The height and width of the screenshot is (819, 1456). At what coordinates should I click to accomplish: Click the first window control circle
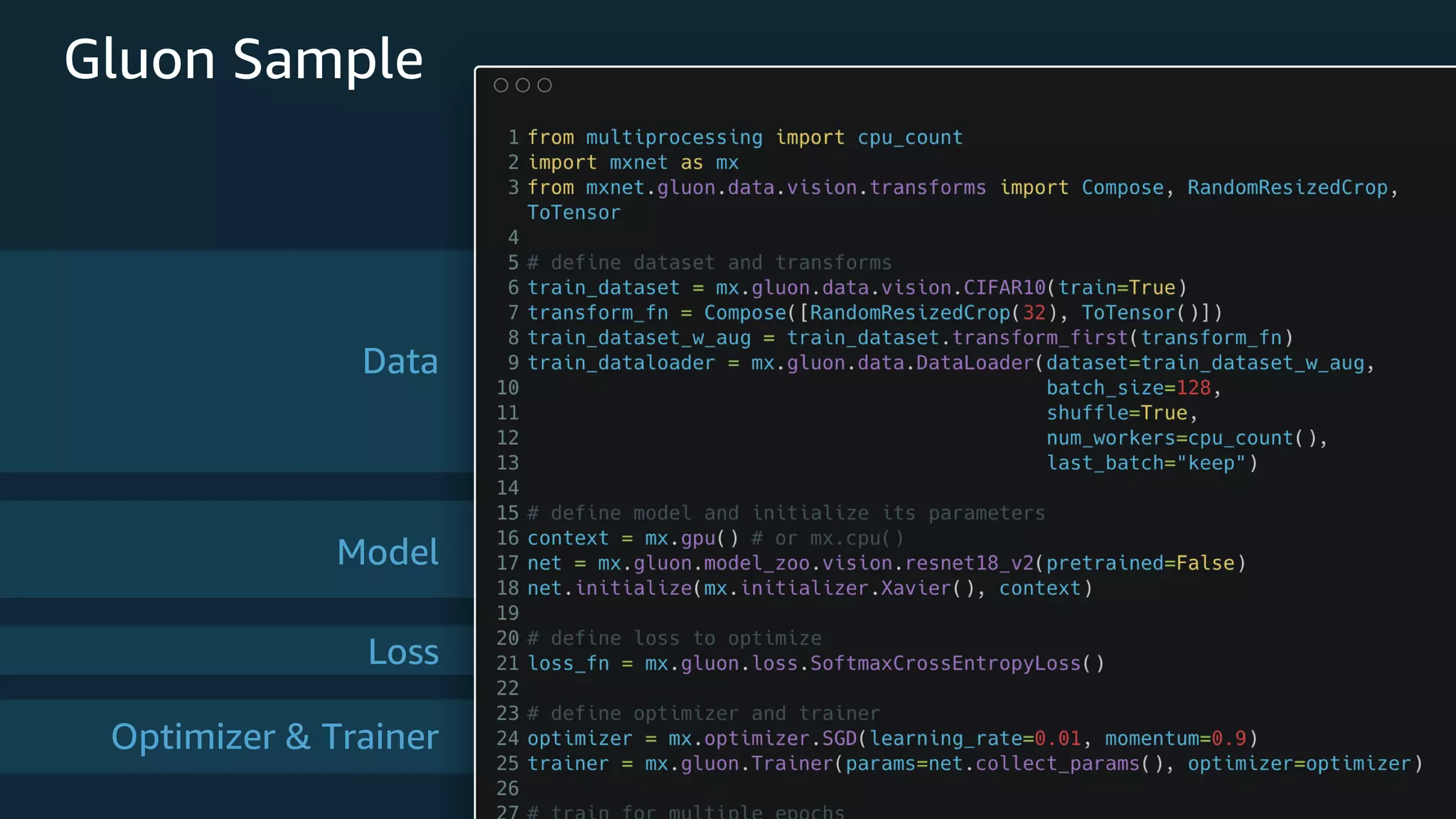[x=500, y=85]
